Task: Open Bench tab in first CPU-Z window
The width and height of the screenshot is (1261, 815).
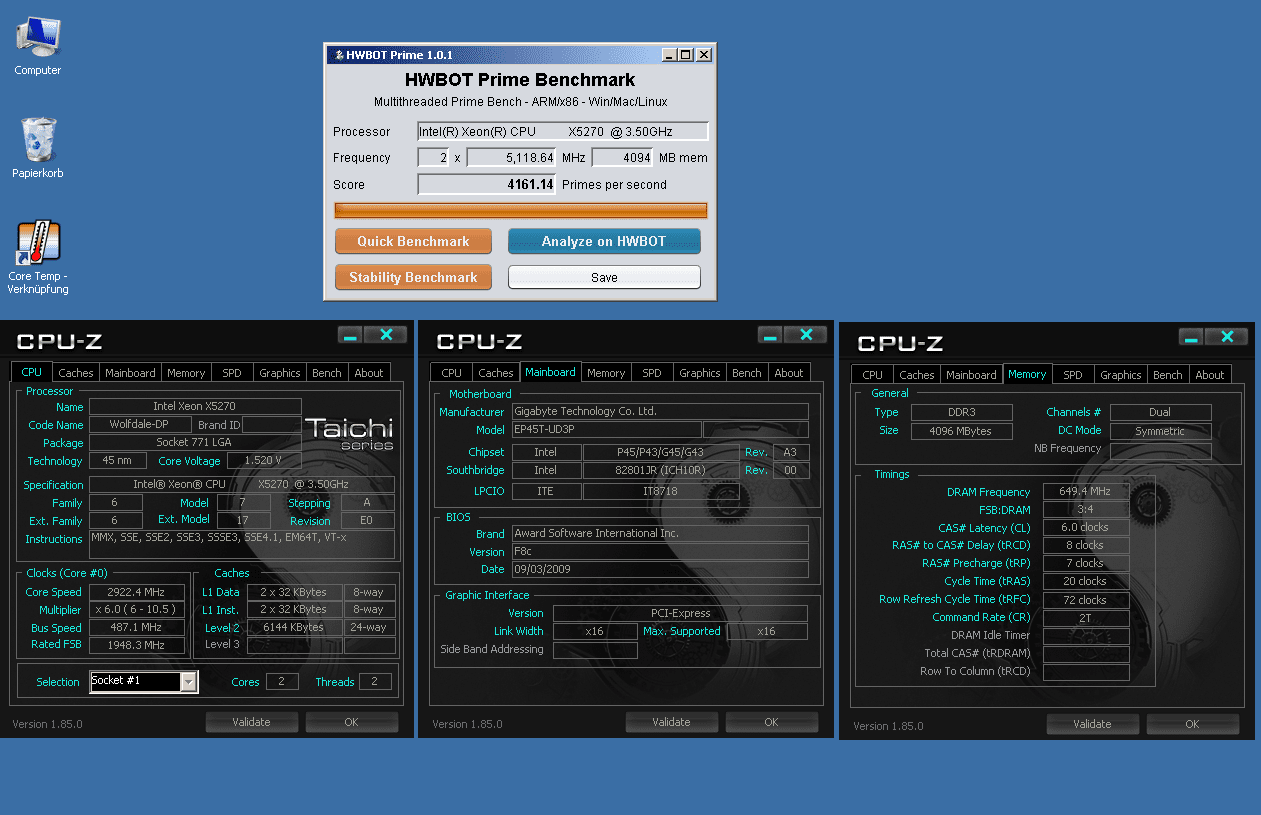Action: [x=327, y=373]
